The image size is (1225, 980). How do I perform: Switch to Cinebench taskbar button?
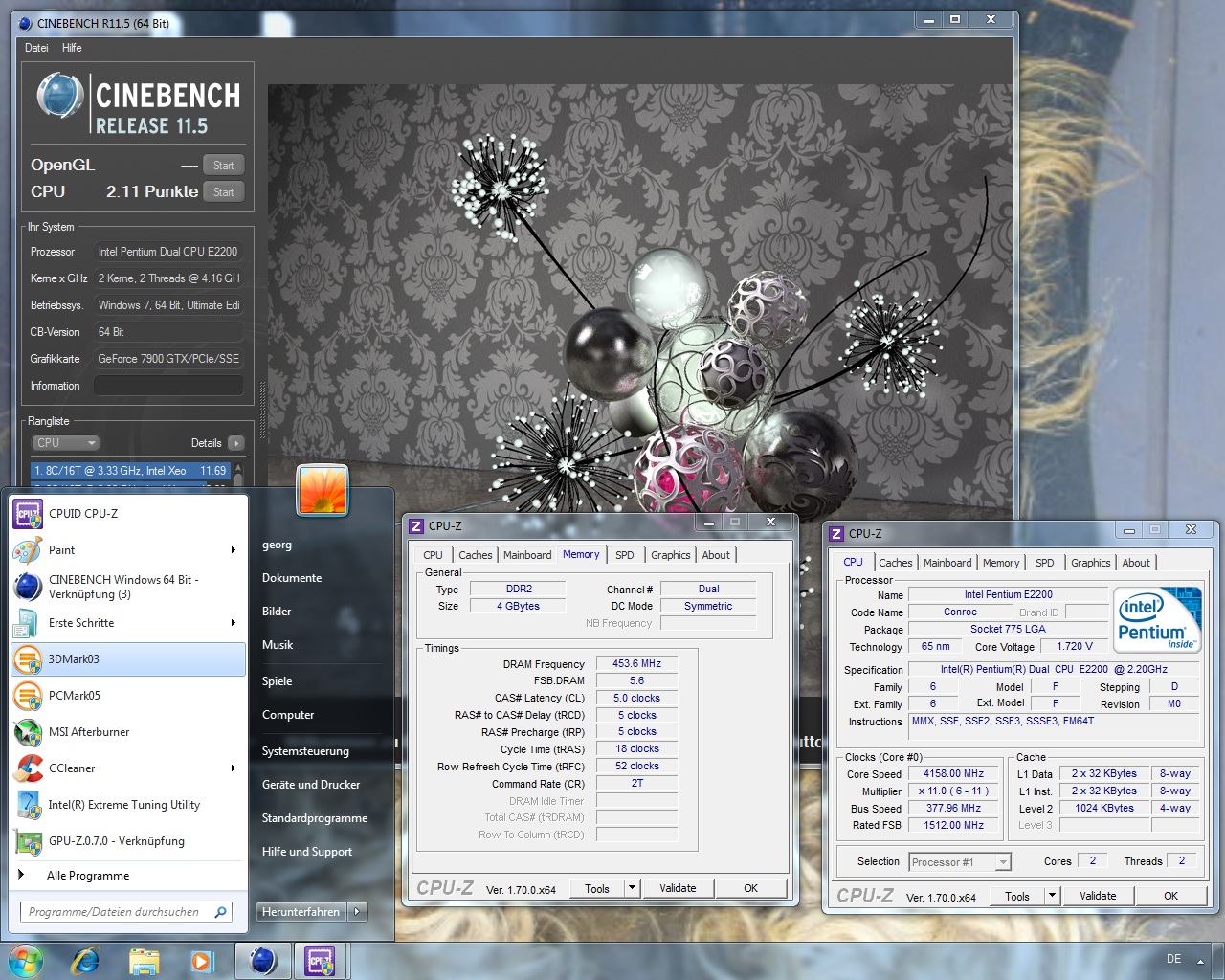click(x=263, y=960)
